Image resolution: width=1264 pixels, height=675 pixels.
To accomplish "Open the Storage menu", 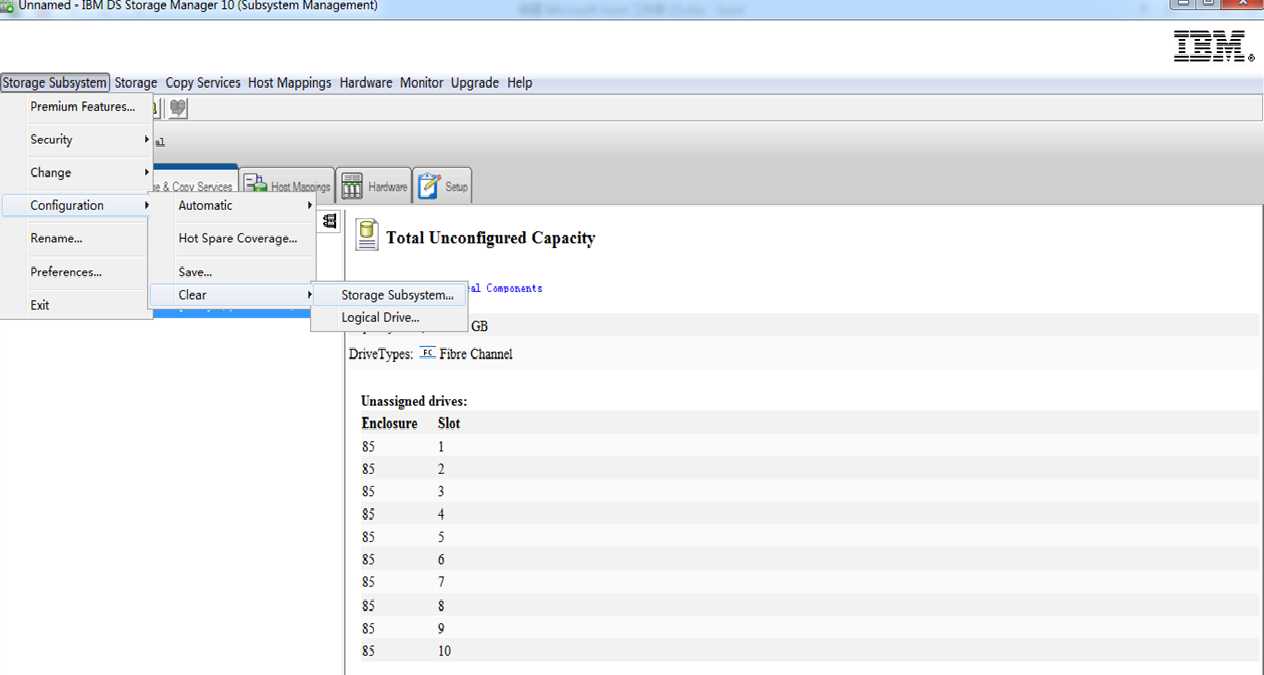I will click(x=135, y=83).
